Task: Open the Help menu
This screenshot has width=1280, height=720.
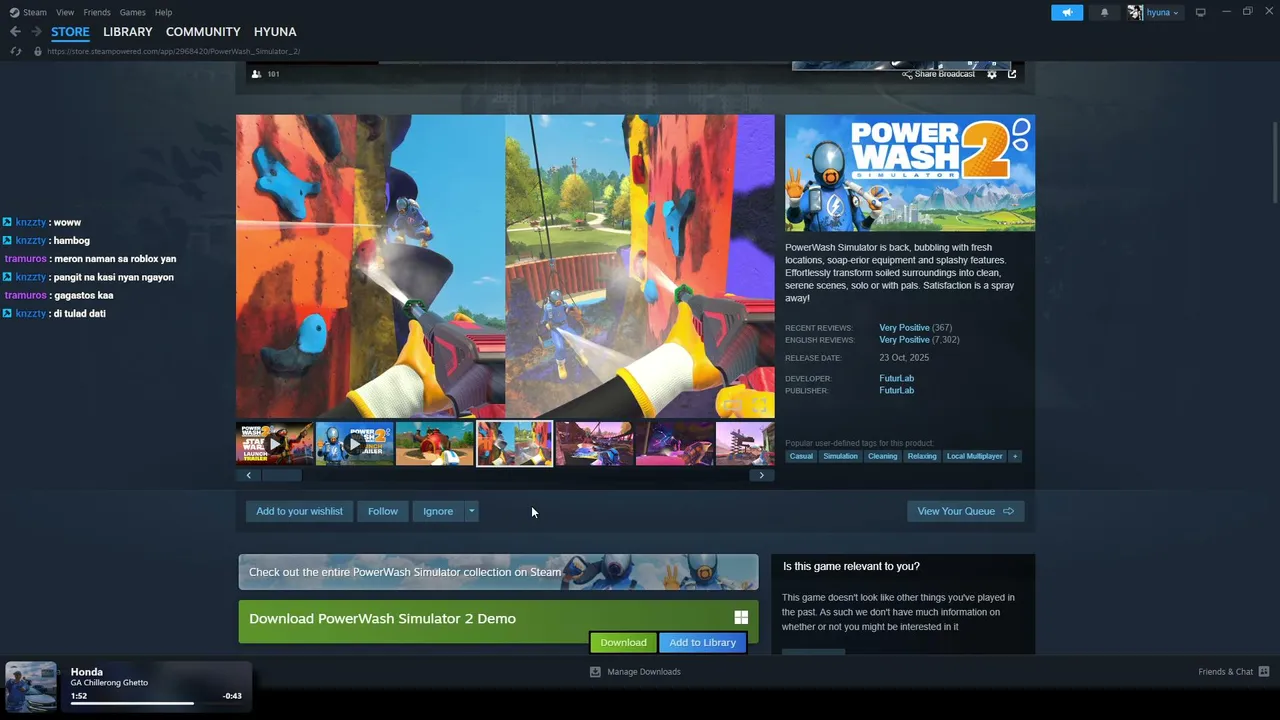Action: pos(164,12)
